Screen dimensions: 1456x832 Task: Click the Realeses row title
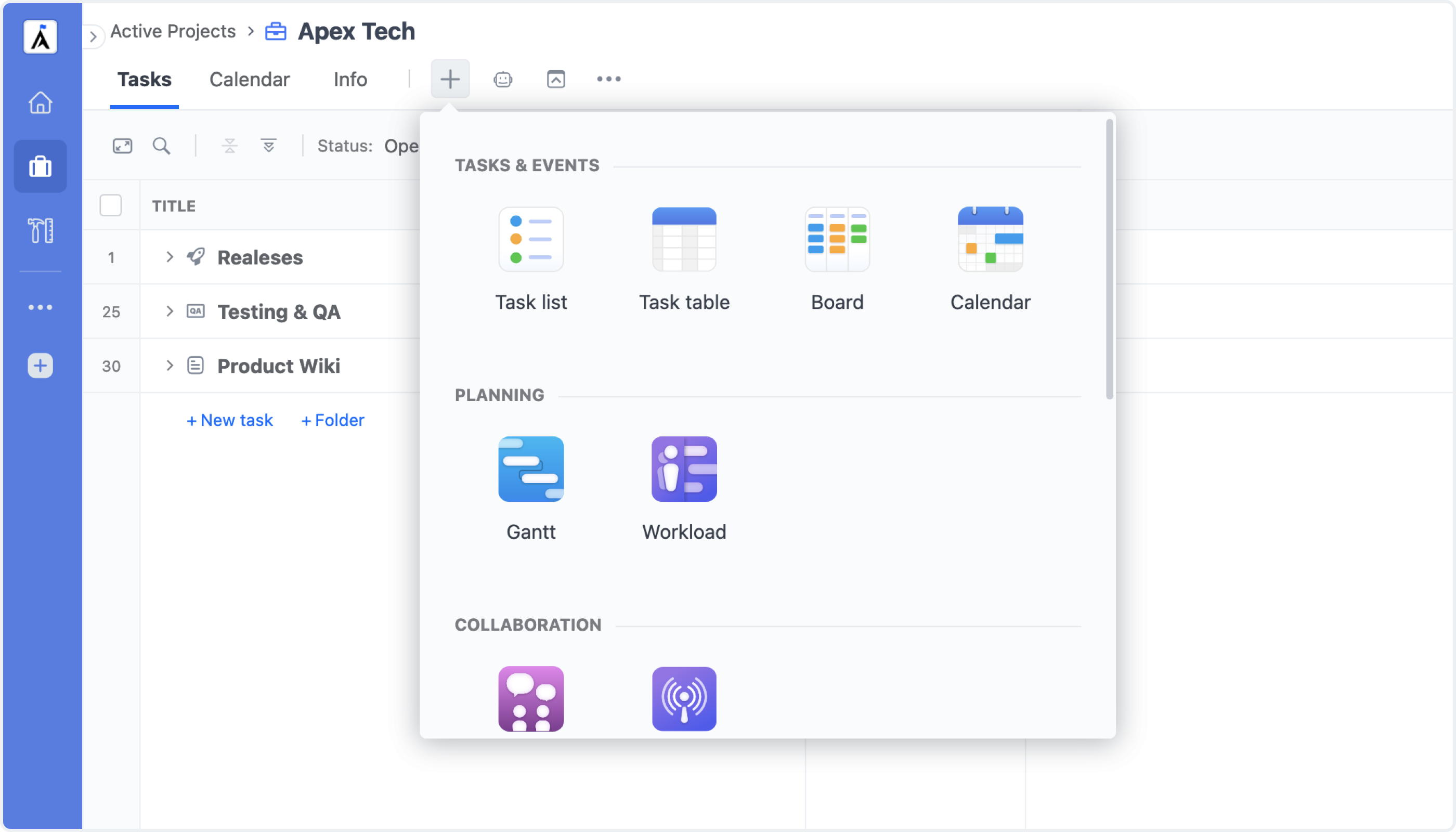click(260, 258)
